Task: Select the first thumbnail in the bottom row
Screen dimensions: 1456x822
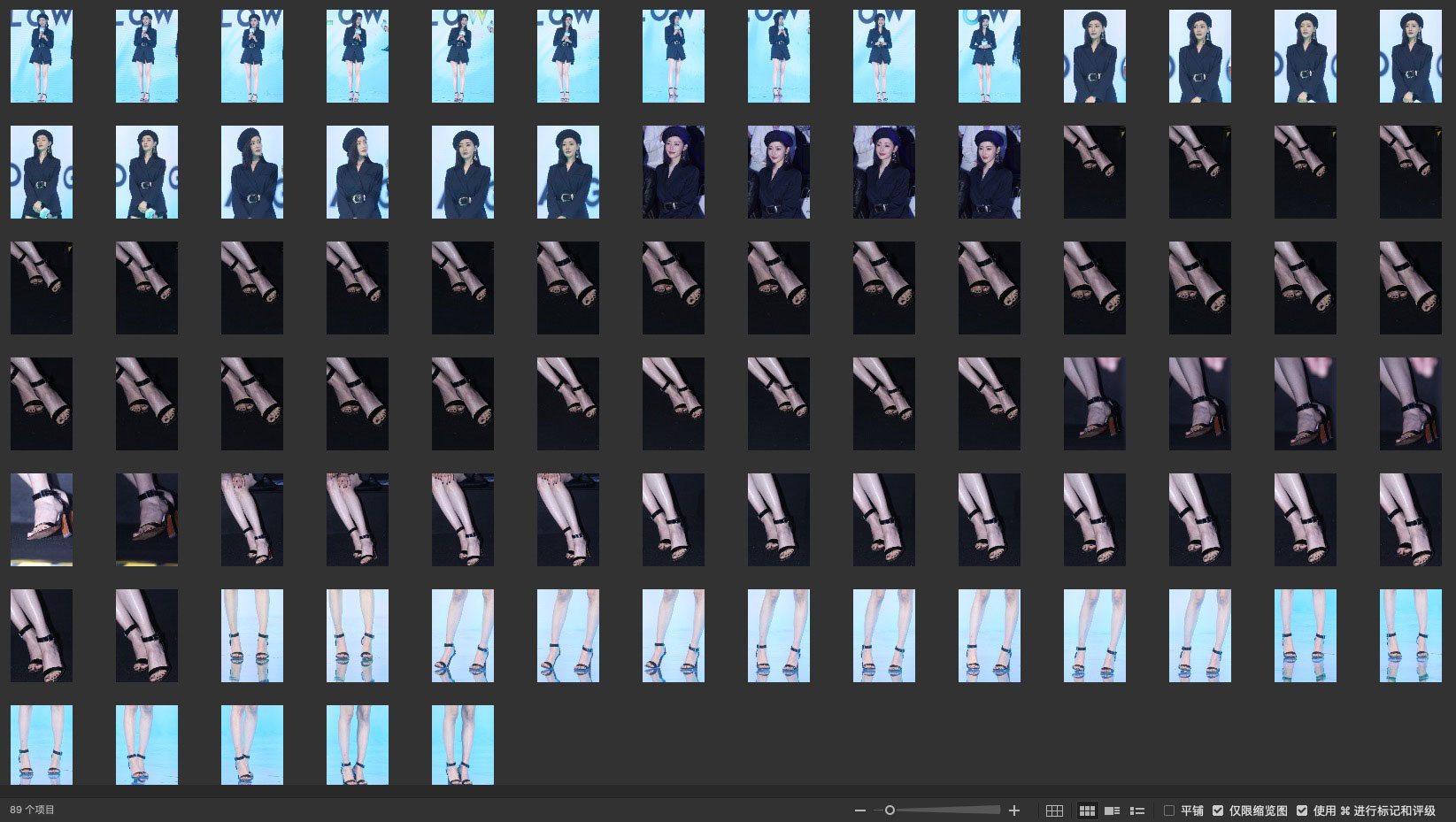Action: pyautogui.click(x=42, y=744)
